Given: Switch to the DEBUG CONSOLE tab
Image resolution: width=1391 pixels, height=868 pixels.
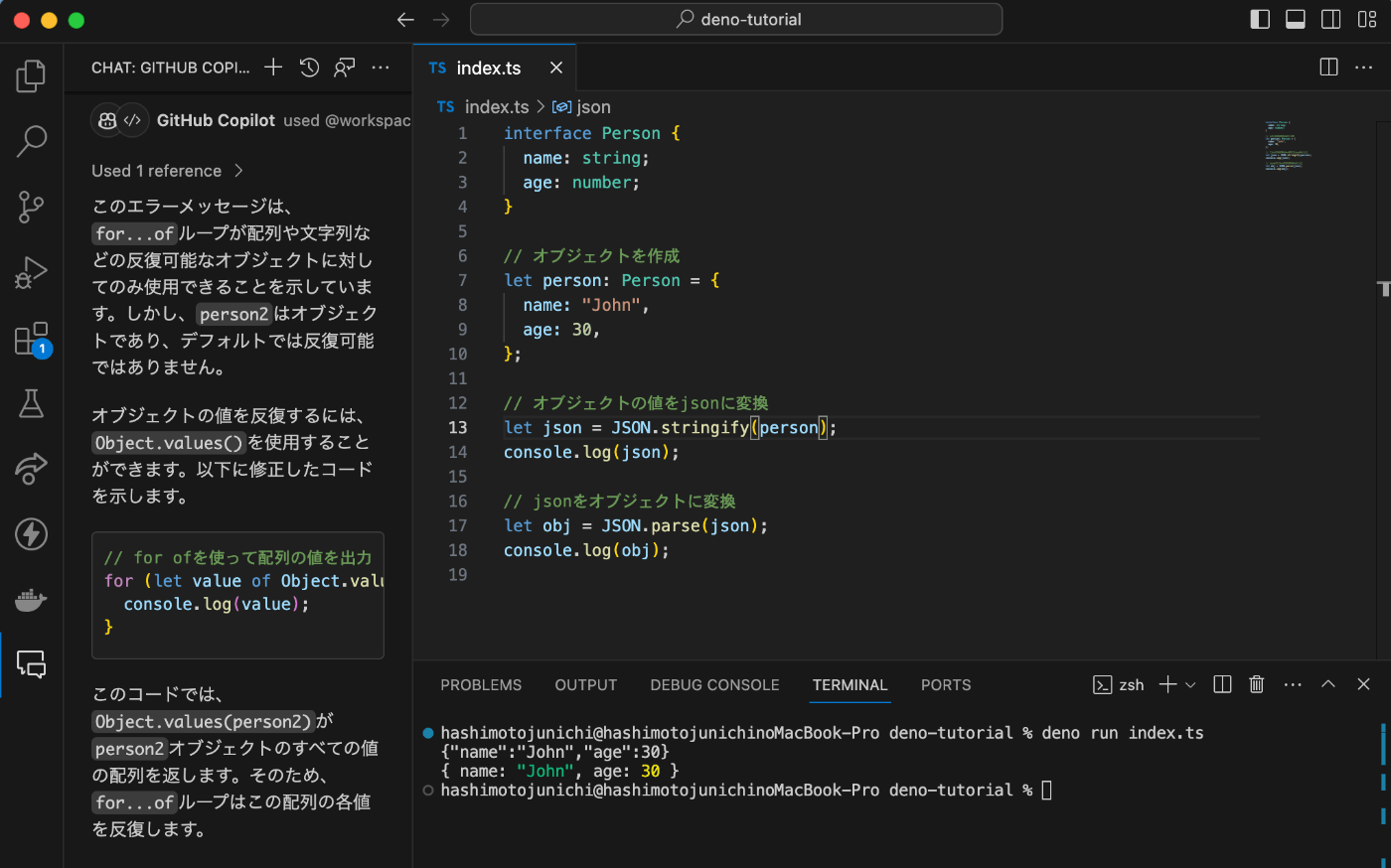Looking at the screenshot, I should 714,685.
